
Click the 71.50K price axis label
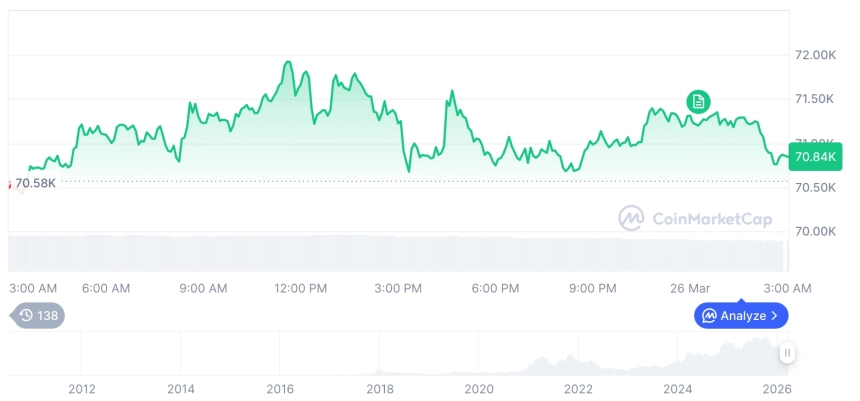[815, 98]
